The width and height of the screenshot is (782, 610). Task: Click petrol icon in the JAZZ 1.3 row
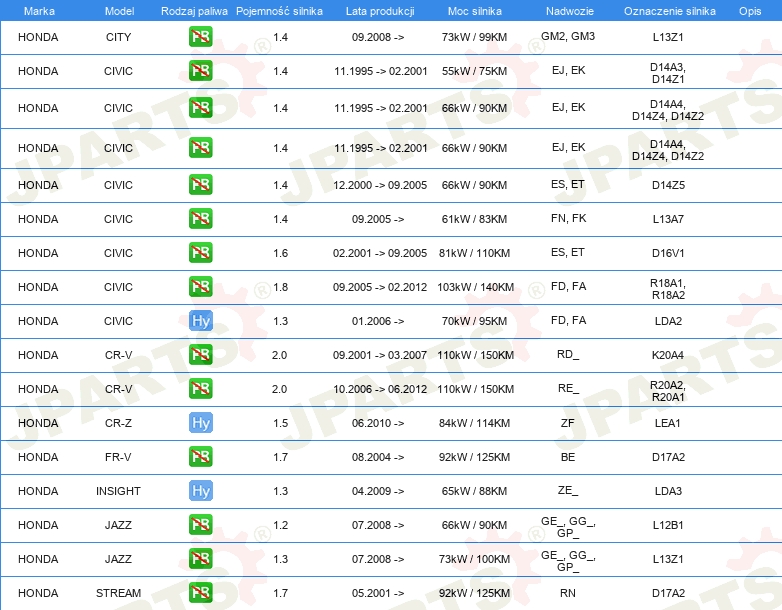click(x=200, y=559)
